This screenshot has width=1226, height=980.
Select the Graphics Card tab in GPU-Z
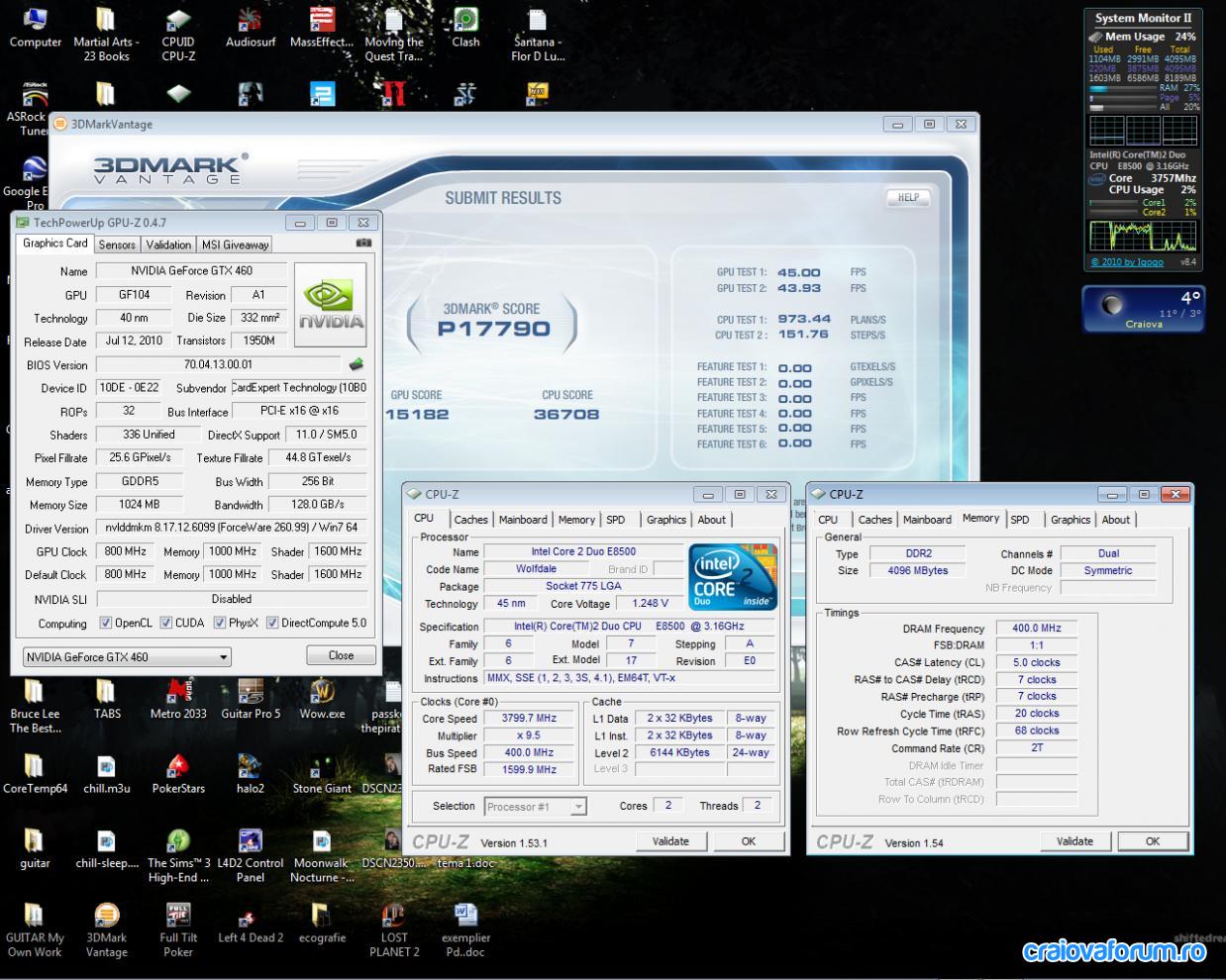[x=55, y=244]
